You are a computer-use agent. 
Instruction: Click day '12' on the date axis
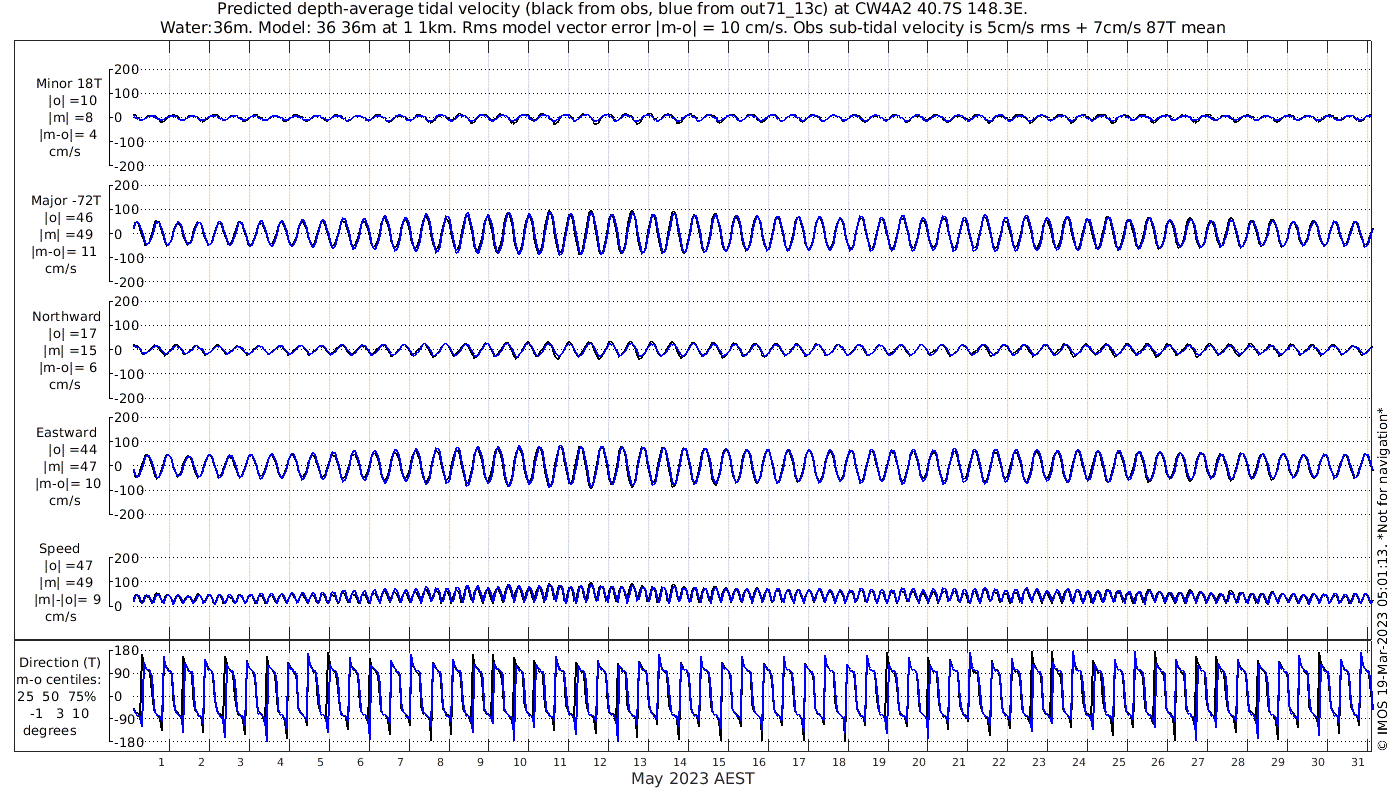(600, 761)
